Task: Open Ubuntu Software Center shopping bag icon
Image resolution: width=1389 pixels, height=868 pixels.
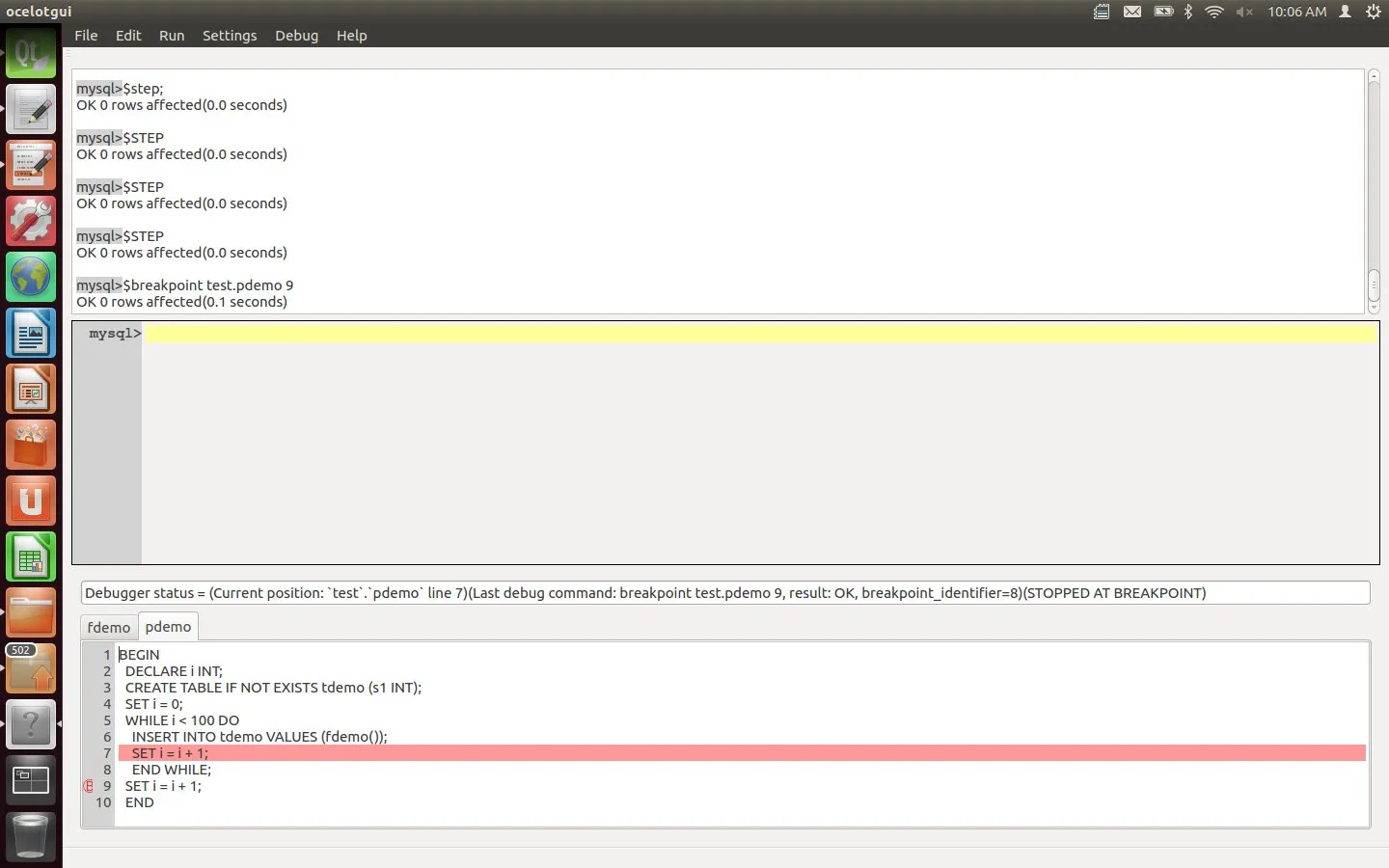Action: (x=31, y=446)
